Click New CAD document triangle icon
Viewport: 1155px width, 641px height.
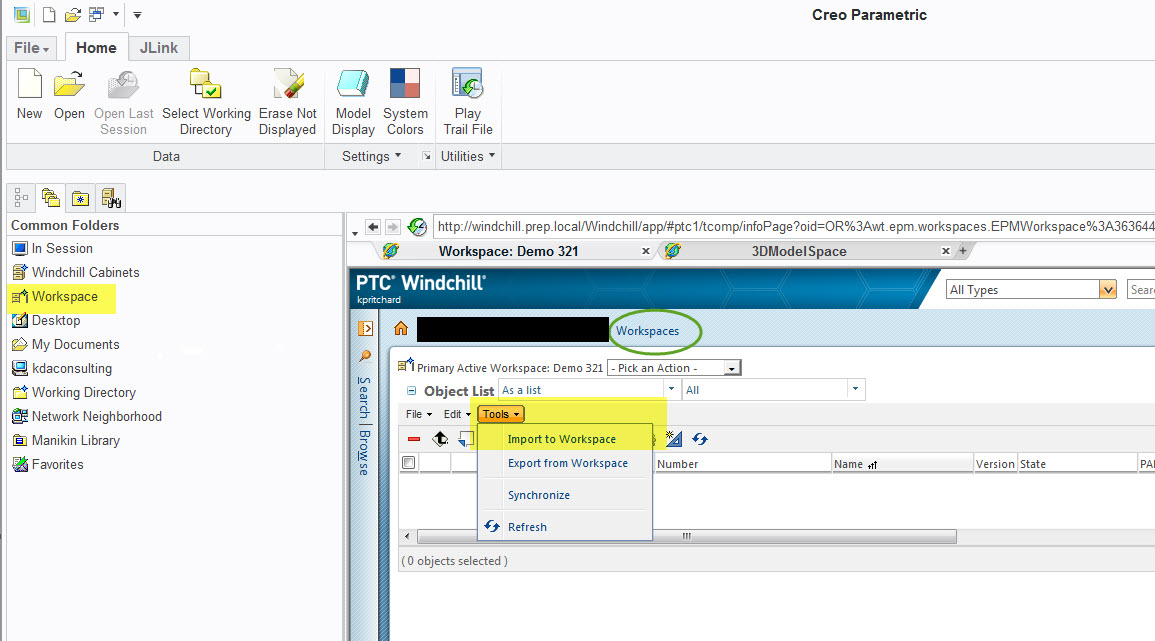pos(674,439)
